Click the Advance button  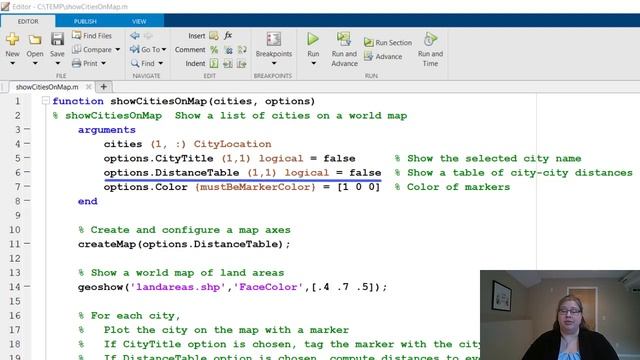pyautogui.click(x=383, y=56)
